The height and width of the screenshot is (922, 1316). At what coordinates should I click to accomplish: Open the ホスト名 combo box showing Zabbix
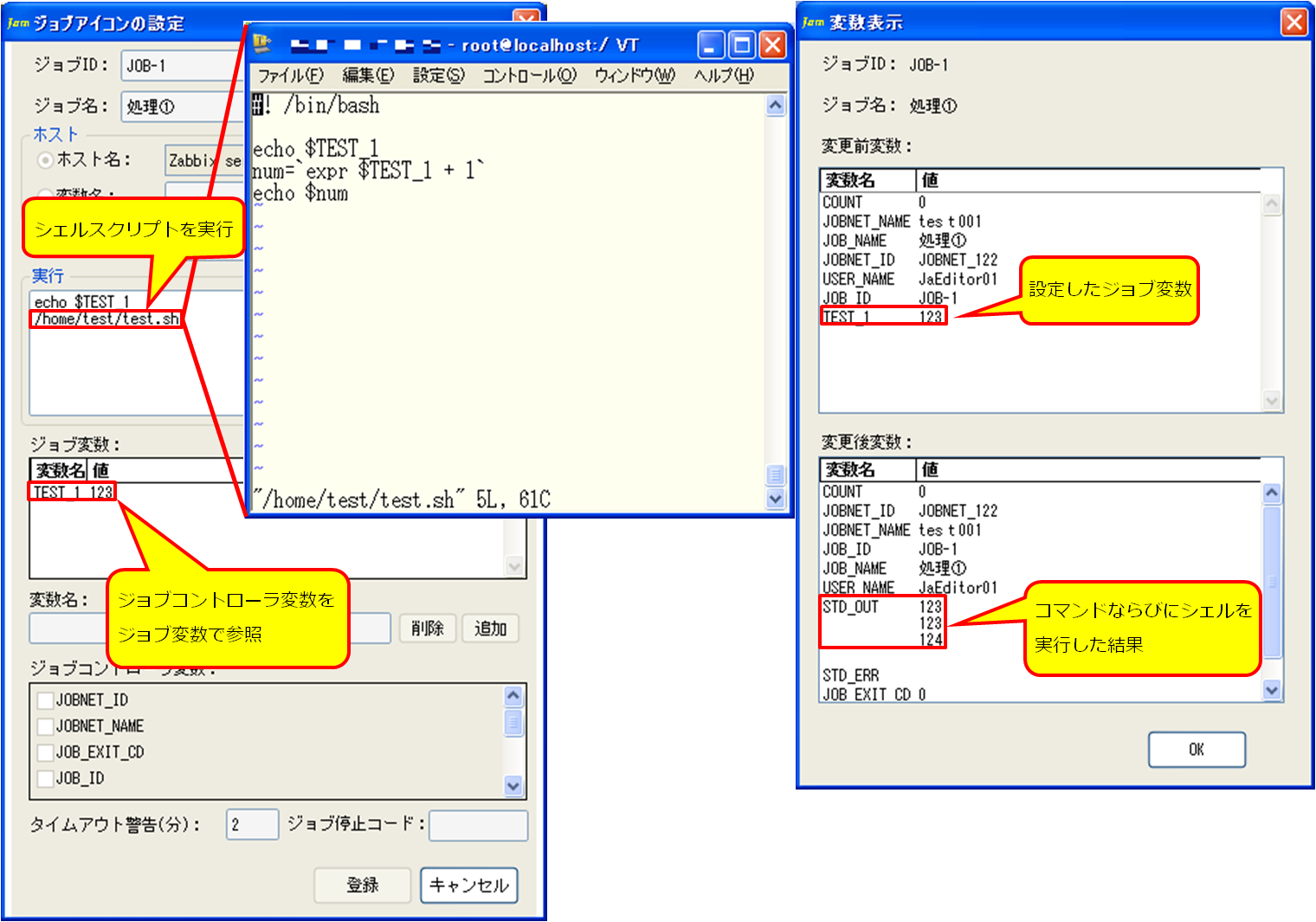point(204,161)
